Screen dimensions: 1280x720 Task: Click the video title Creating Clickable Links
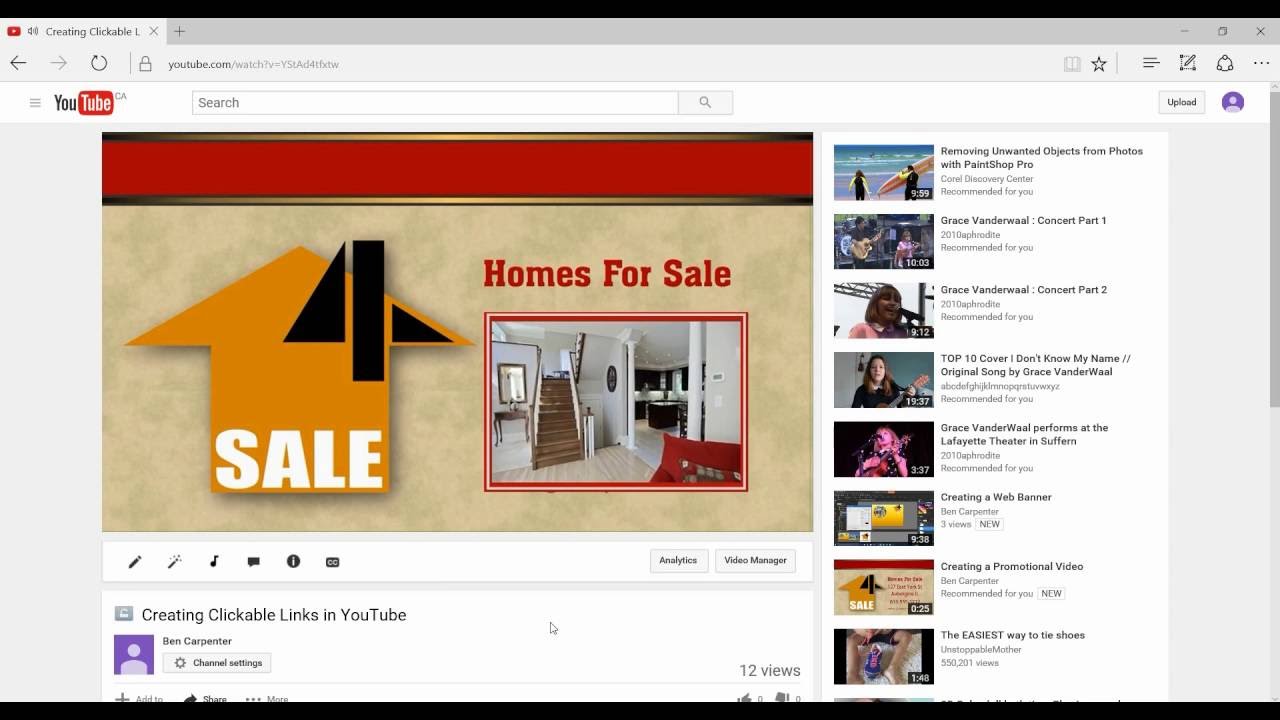(x=274, y=615)
